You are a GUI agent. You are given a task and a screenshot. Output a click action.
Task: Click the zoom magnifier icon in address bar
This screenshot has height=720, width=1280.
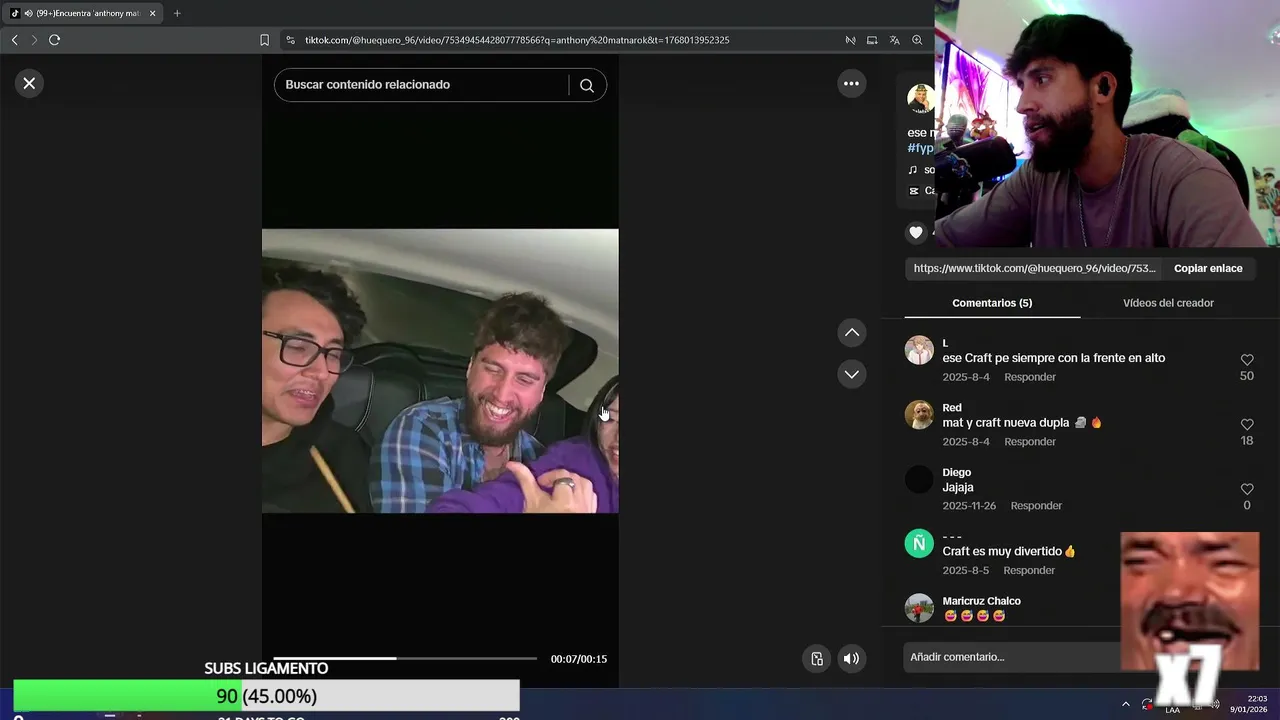917,40
